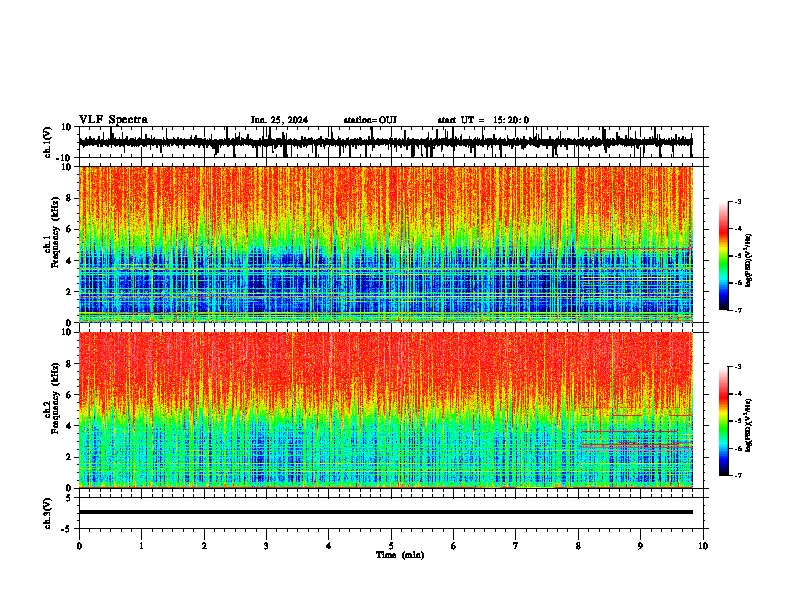Click the "Time (min)" axis label
Screen dimensions: 792x612
[400, 555]
